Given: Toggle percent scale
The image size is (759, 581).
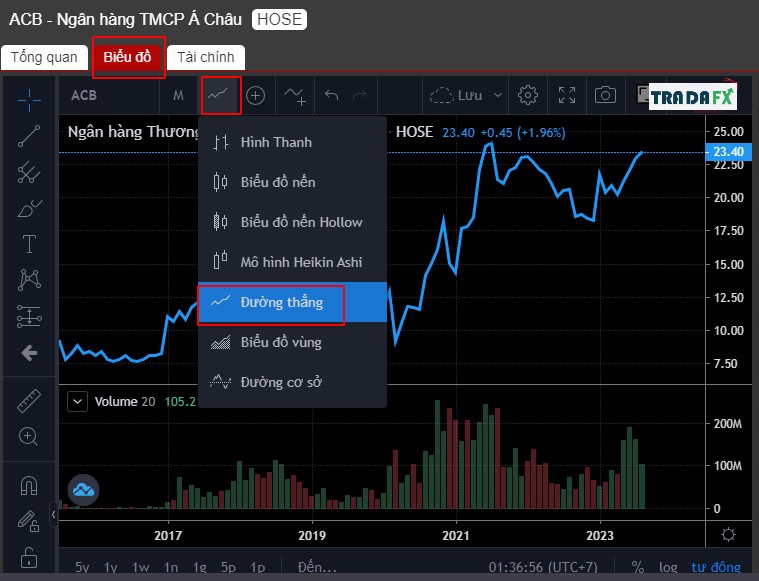Looking at the screenshot, I should tap(638, 567).
